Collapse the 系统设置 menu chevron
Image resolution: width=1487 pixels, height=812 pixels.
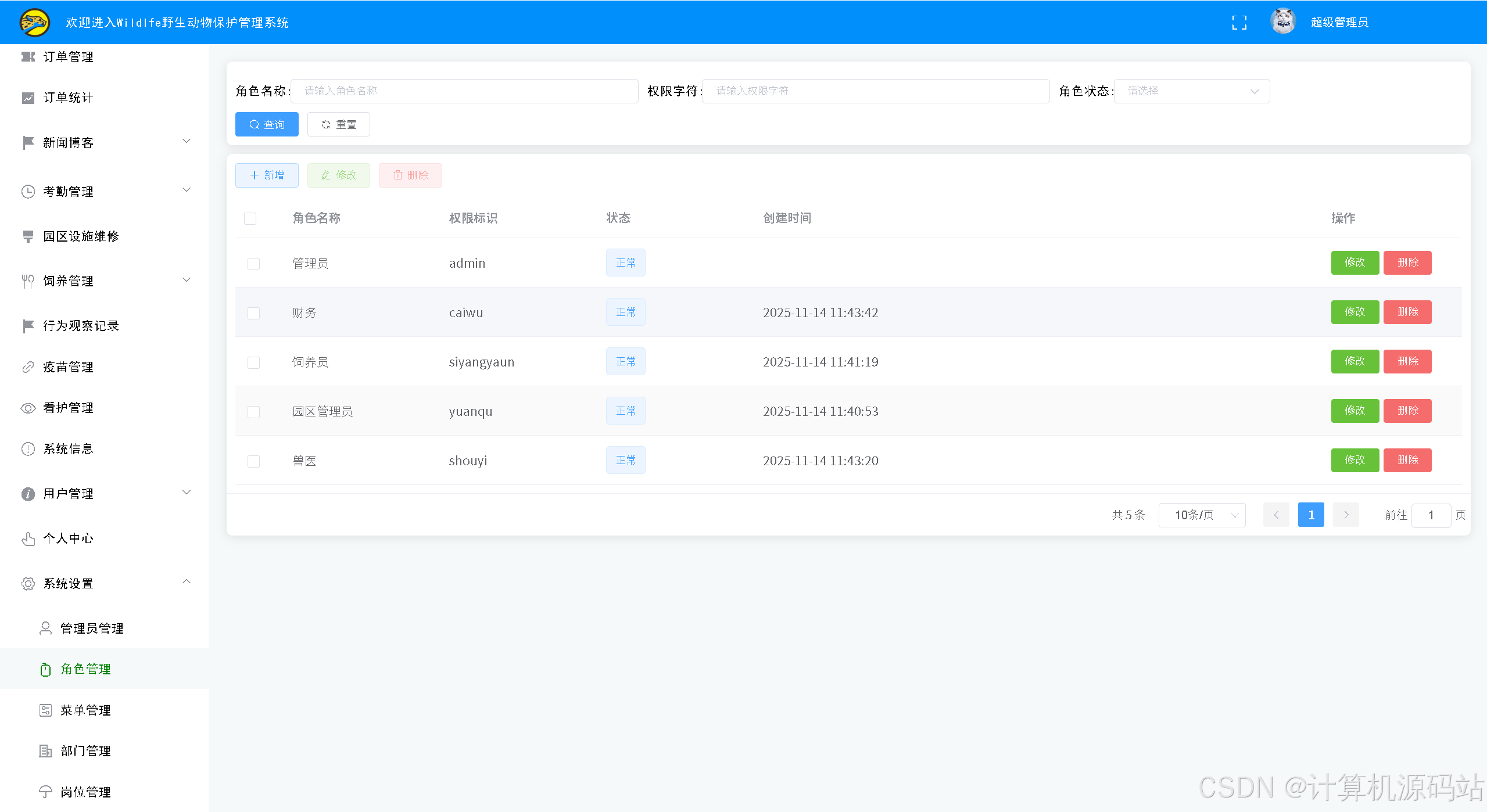pos(187,581)
